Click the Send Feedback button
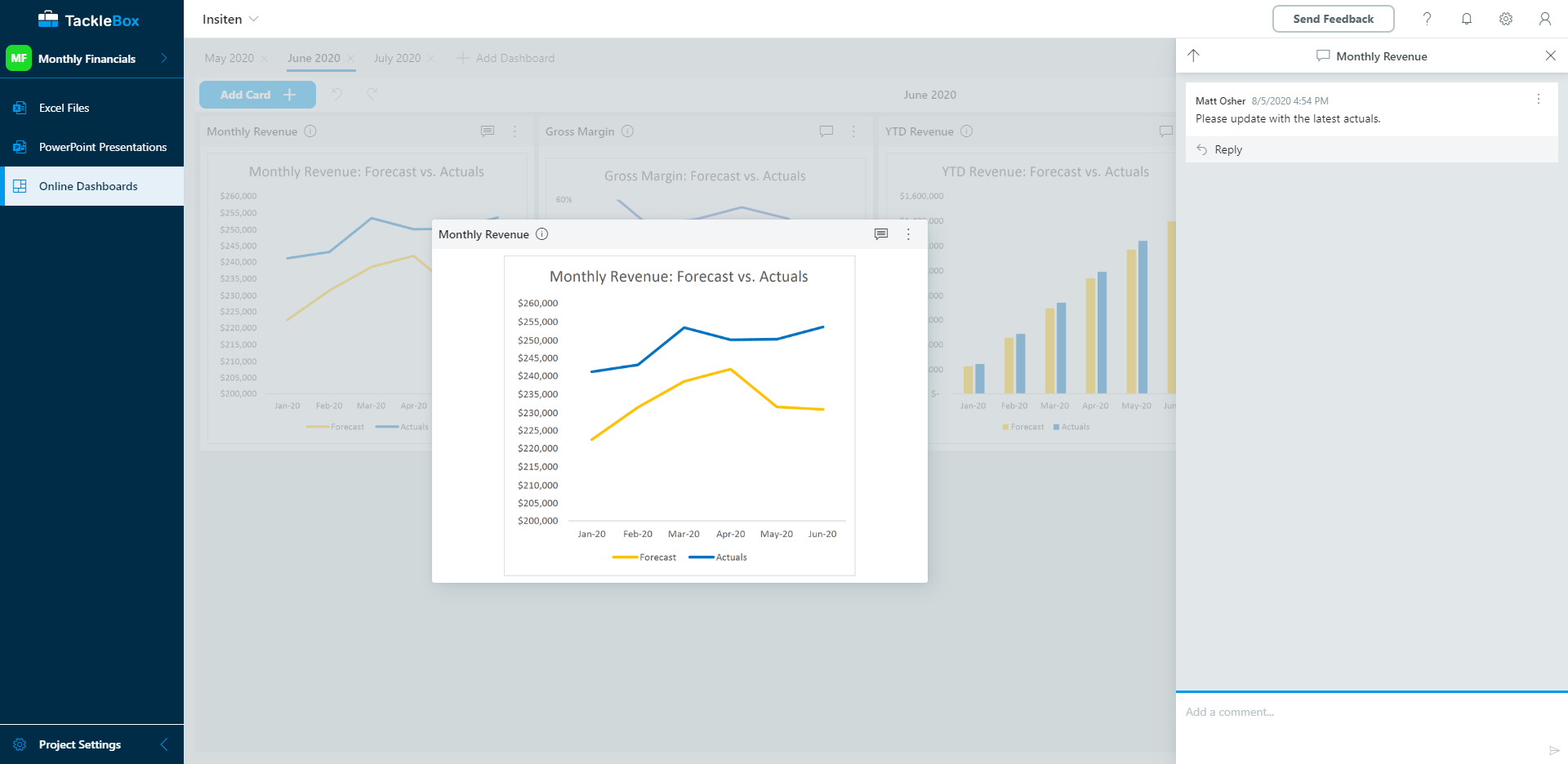The height and width of the screenshot is (764, 1568). (x=1333, y=19)
